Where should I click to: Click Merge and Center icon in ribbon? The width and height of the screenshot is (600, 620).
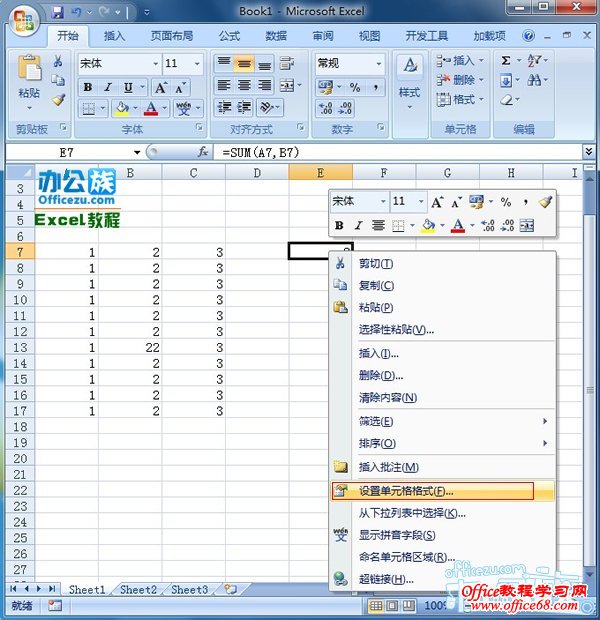[288, 85]
